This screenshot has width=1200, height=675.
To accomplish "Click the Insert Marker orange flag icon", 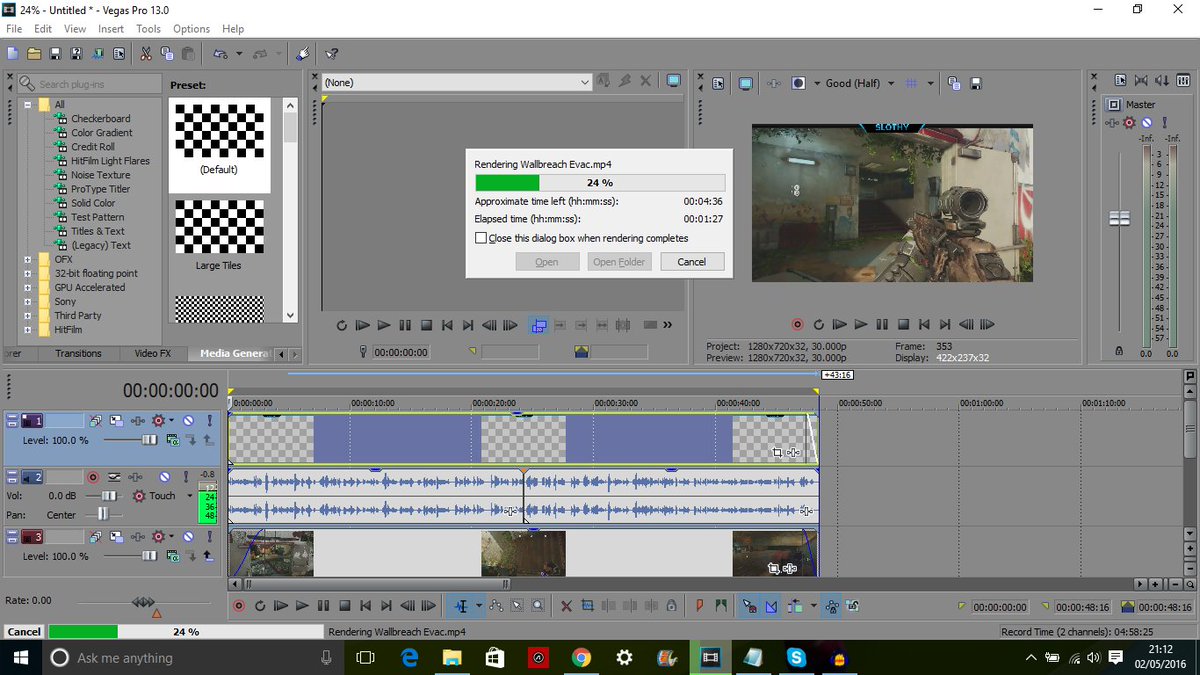I will coord(700,606).
